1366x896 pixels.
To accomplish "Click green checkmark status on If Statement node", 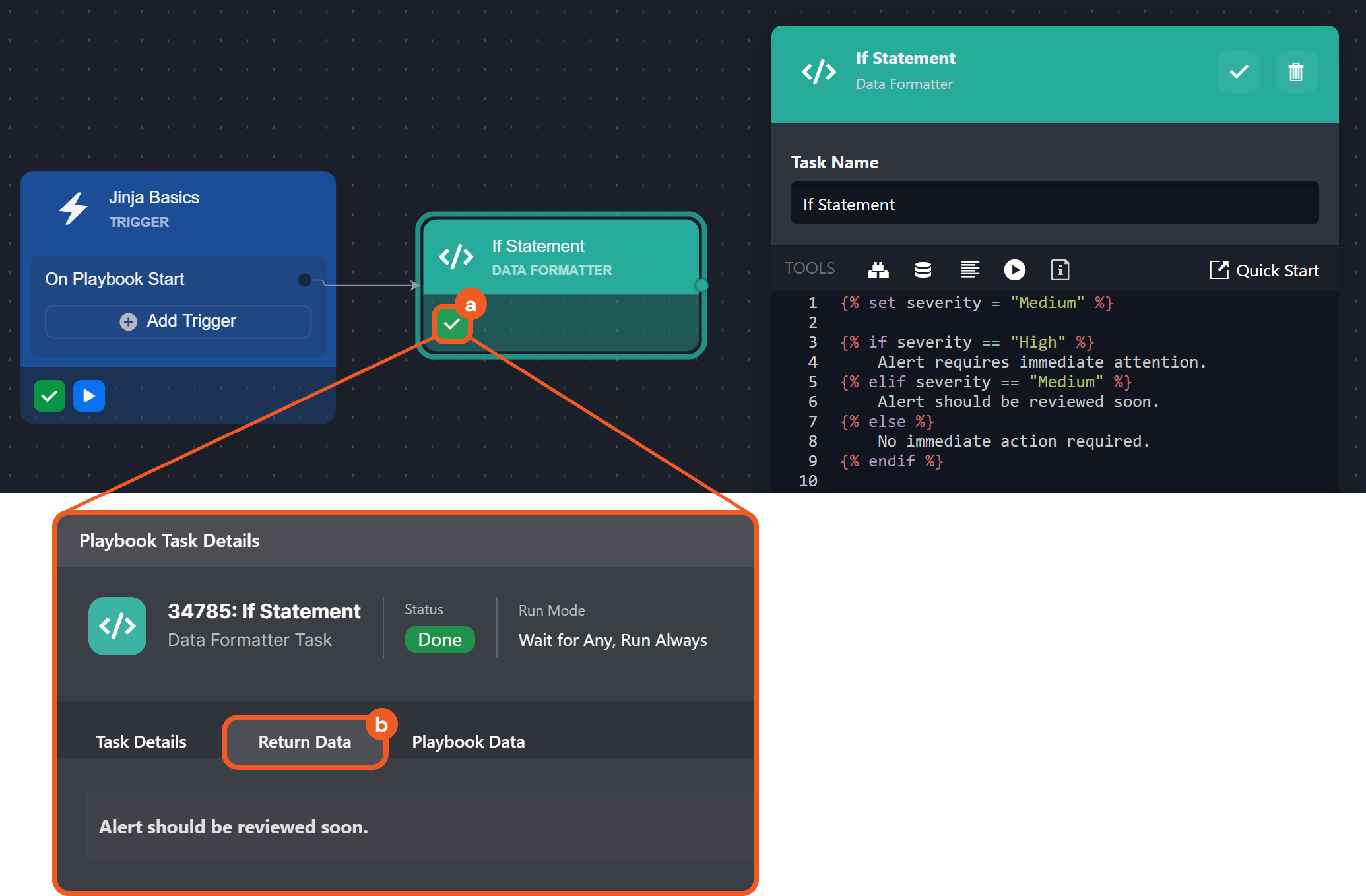I will pos(452,324).
